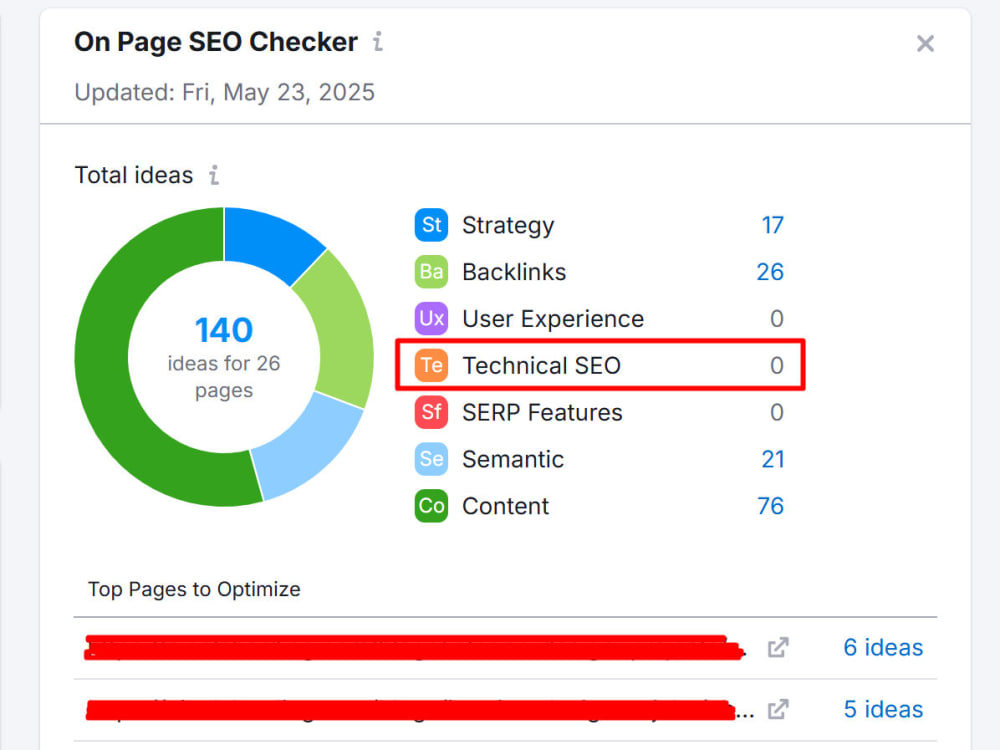This screenshot has height=750, width=1000.
Task: Click the dark green Co Content badge
Action: pos(431,506)
